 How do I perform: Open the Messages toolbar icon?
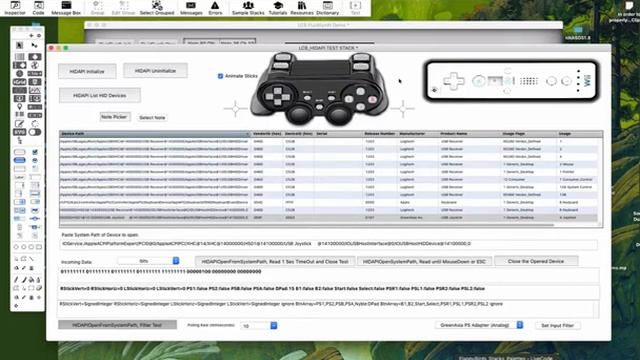(191, 8)
